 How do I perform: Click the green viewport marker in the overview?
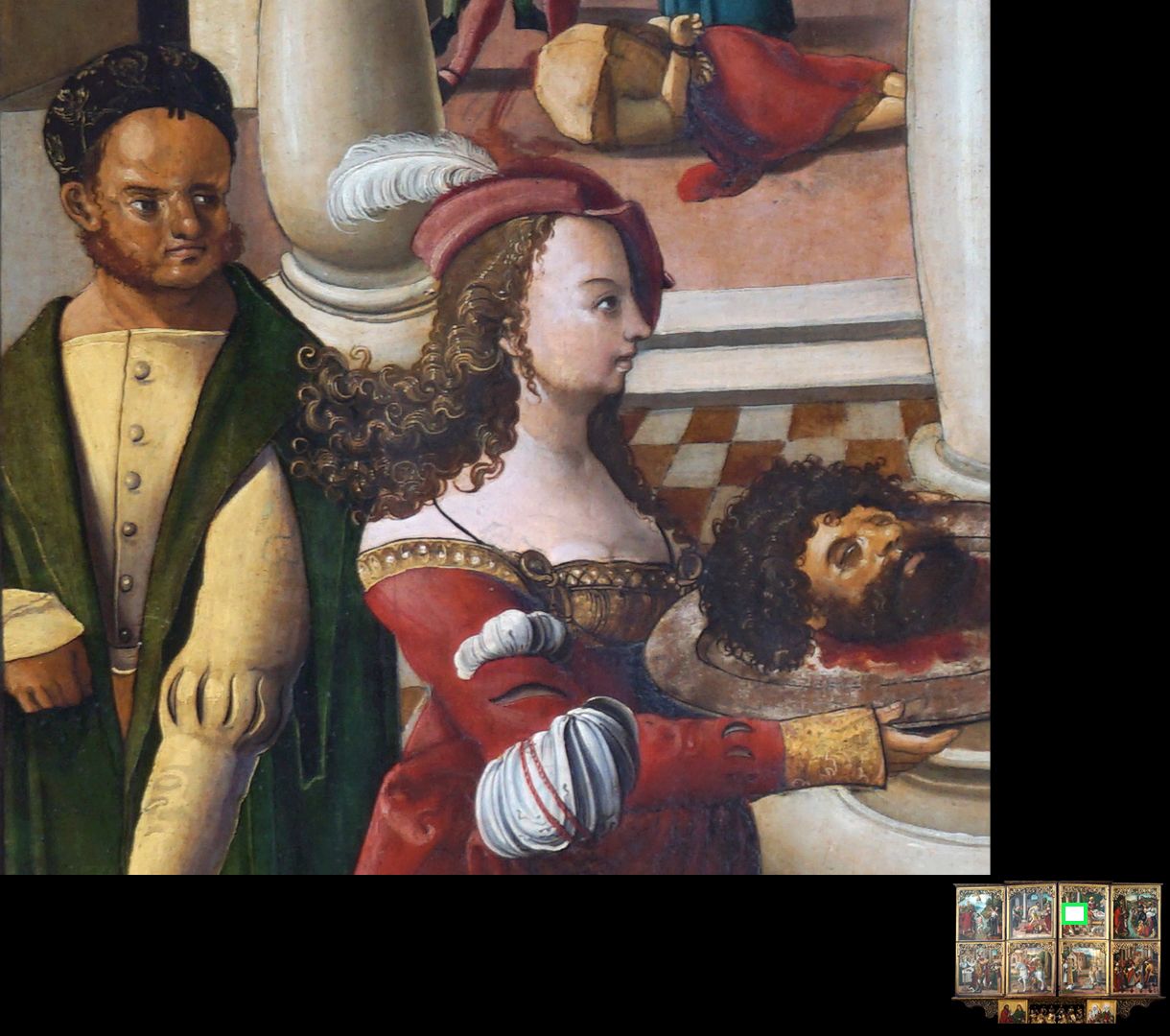[1074, 914]
